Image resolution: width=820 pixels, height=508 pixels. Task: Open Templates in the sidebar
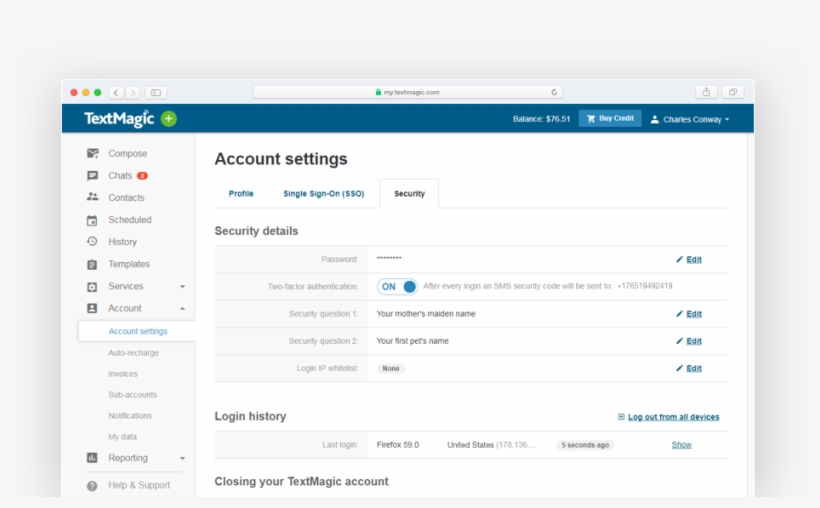[129, 264]
